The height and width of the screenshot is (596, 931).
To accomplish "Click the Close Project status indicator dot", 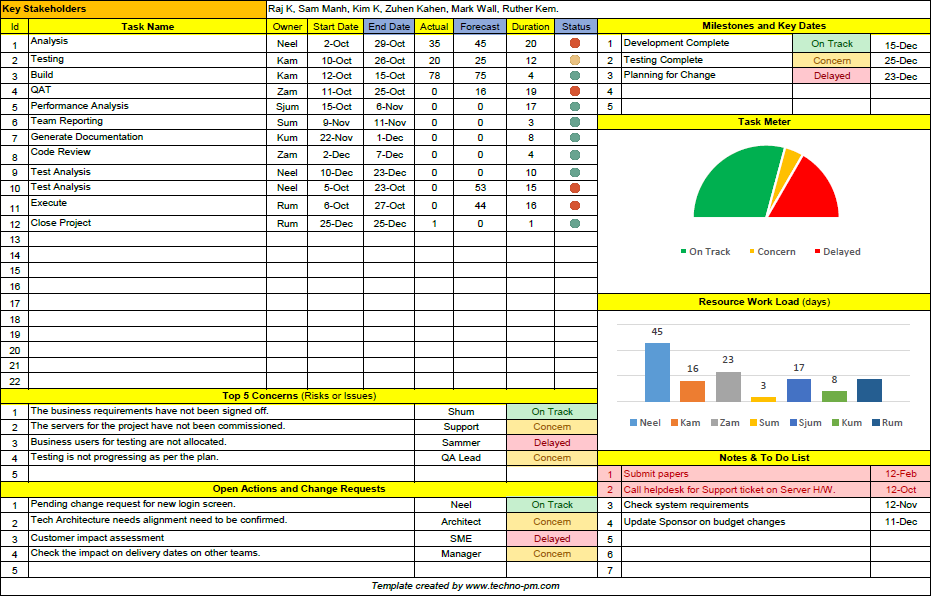I will point(575,224).
